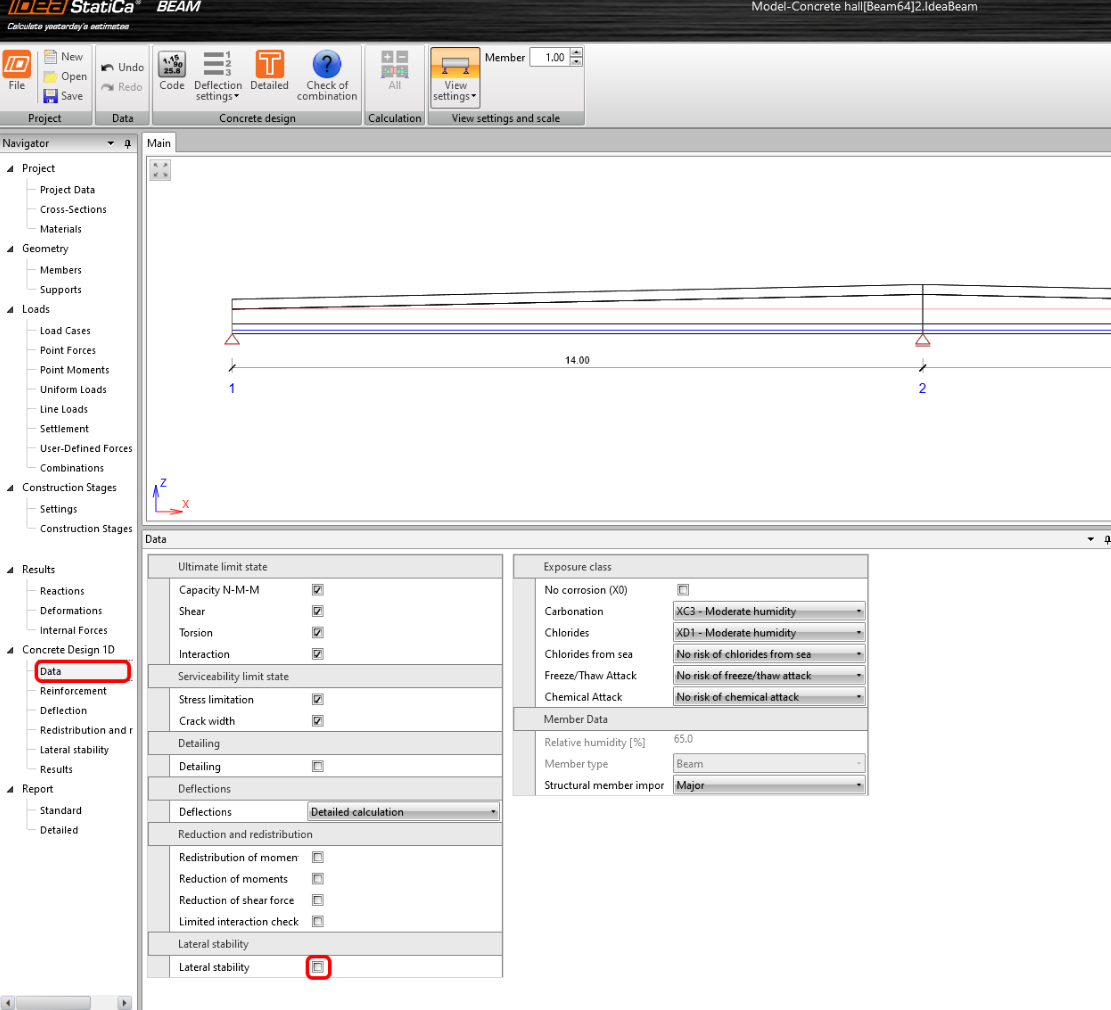Open Project Data in the Navigator

click(67, 190)
